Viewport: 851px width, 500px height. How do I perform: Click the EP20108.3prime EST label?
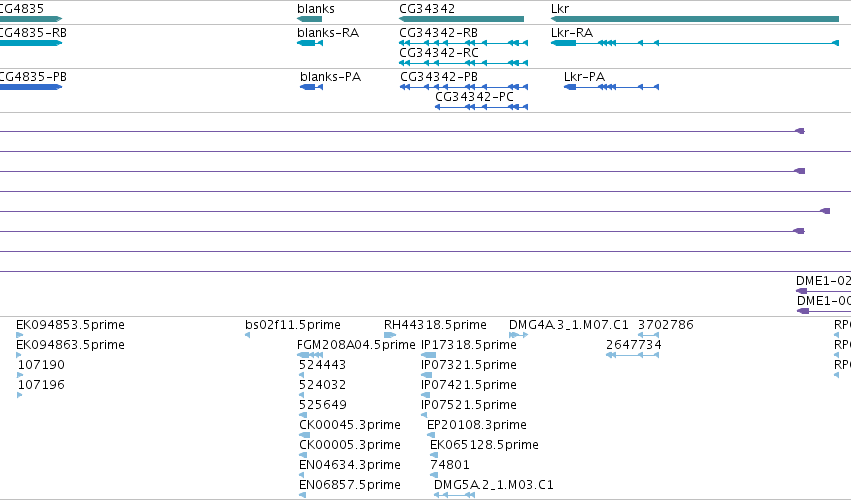point(477,425)
